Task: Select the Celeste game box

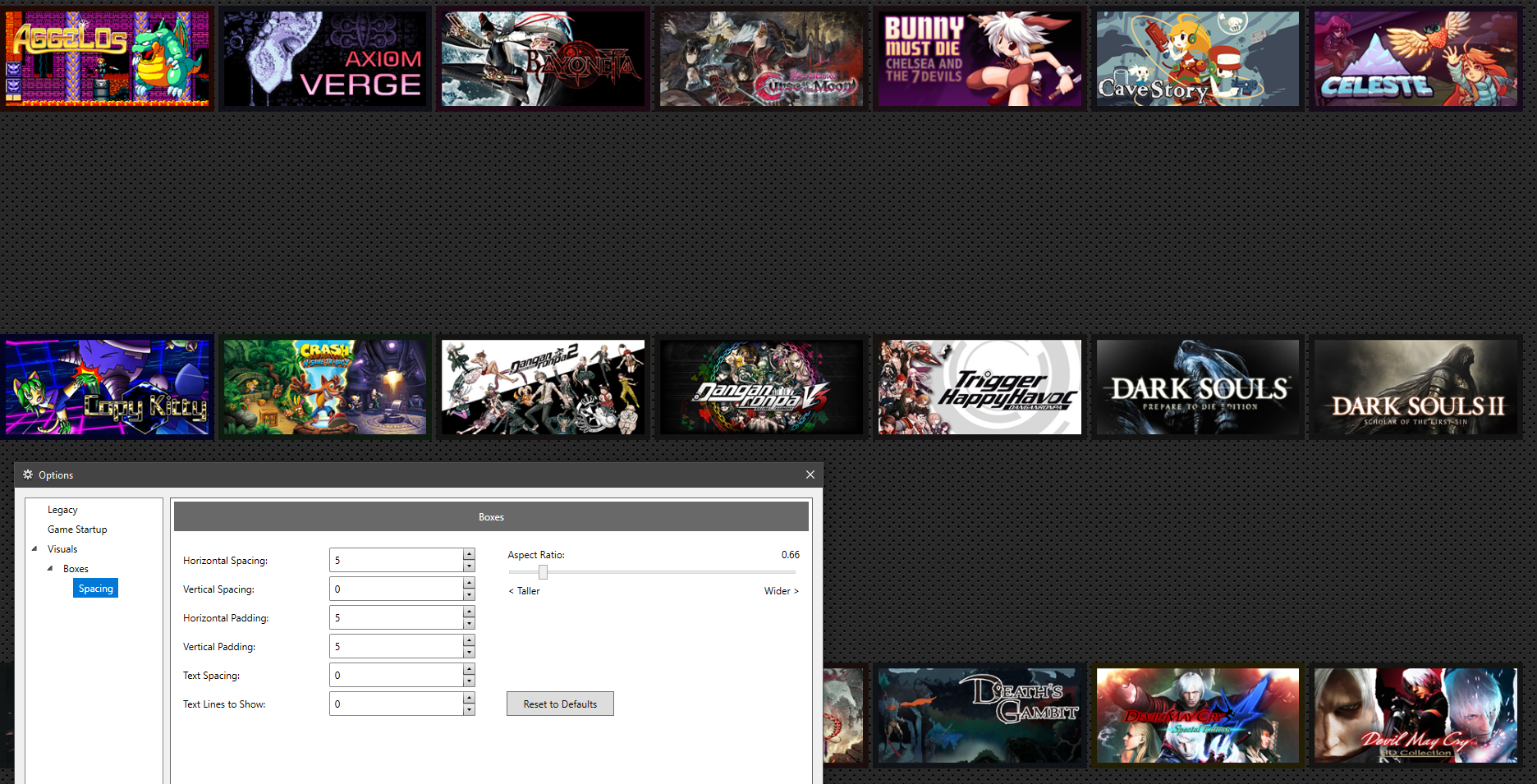Action: click(x=1415, y=58)
